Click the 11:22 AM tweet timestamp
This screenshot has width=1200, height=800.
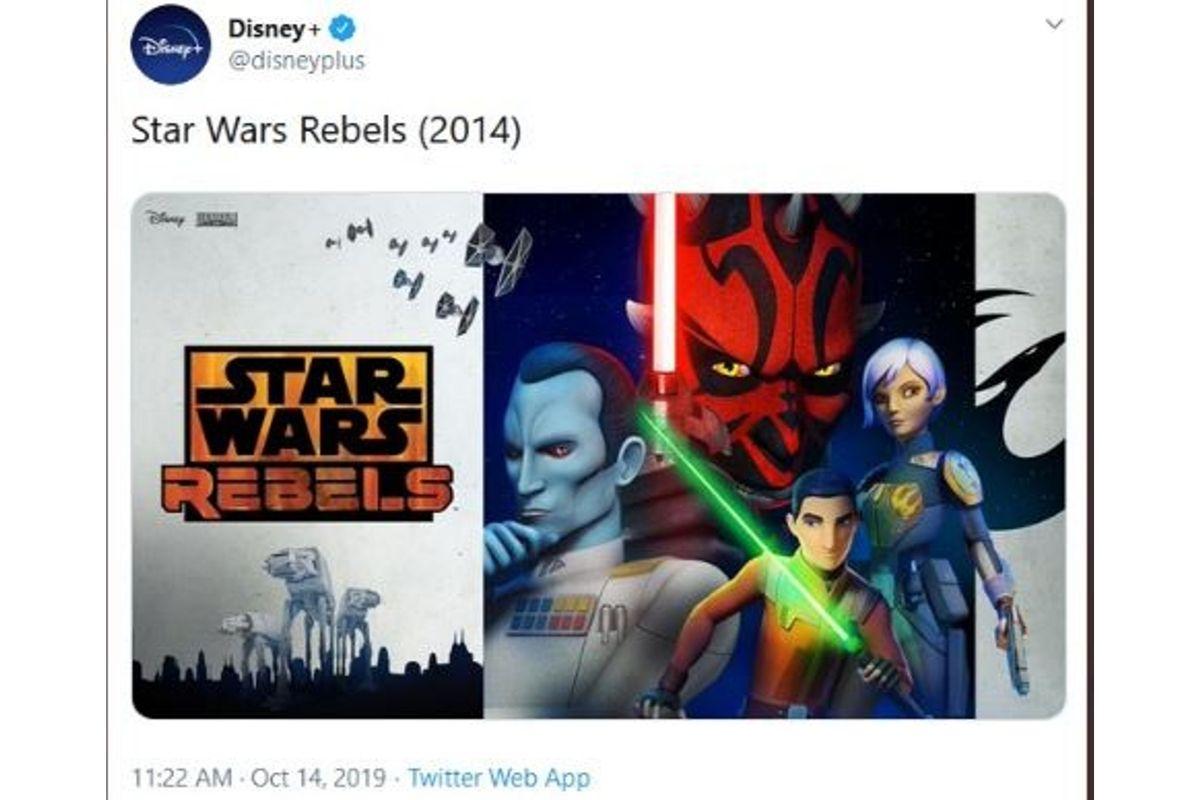182,777
